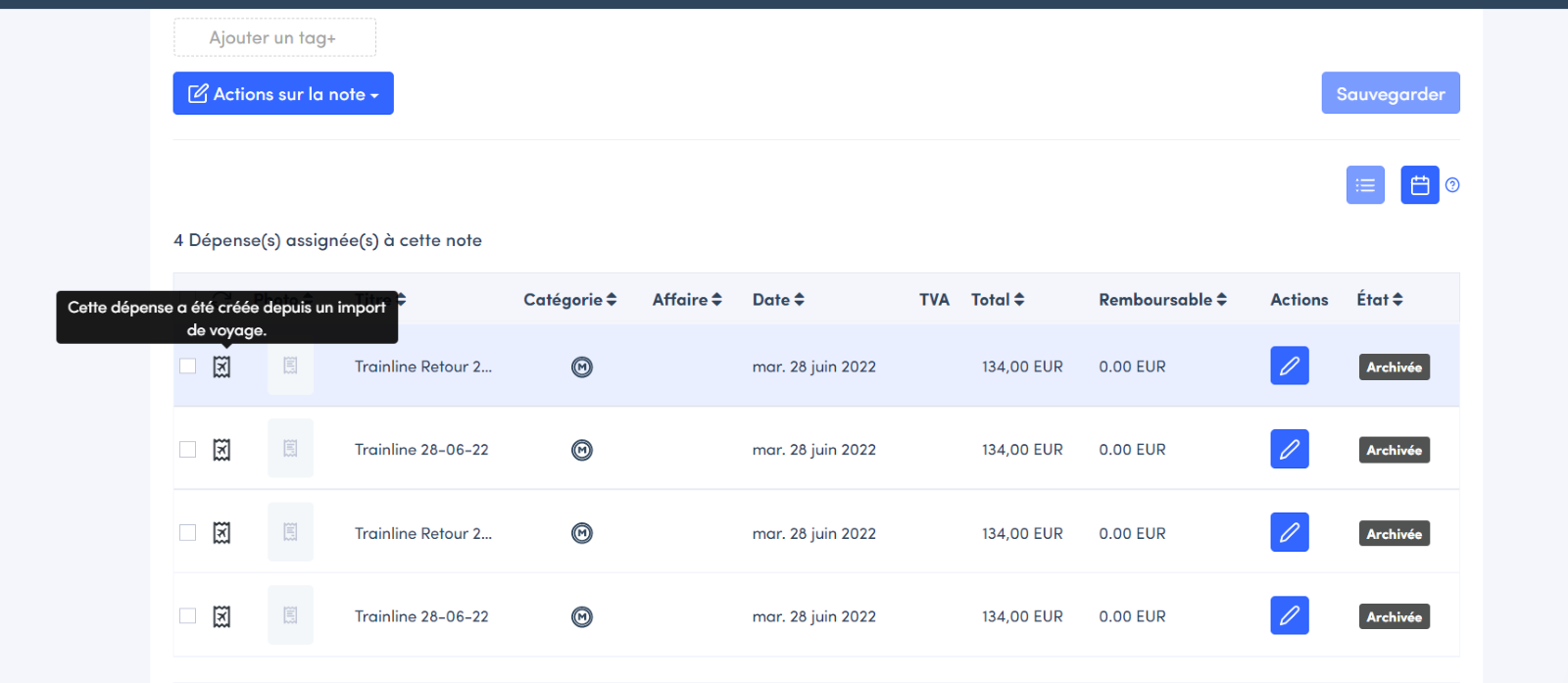The height and width of the screenshot is (683, 1568).
Task: Click 134,00 EUR total in last row
Action: tap(1022, 616)
